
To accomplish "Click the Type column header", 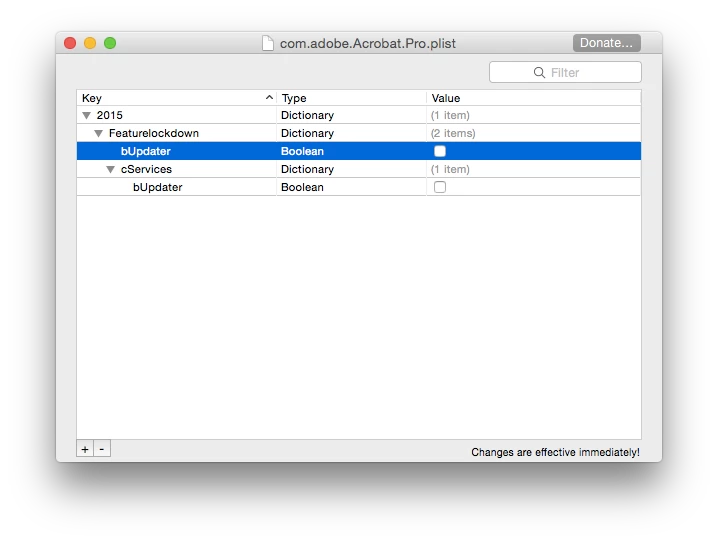I will tap(351, 98).
